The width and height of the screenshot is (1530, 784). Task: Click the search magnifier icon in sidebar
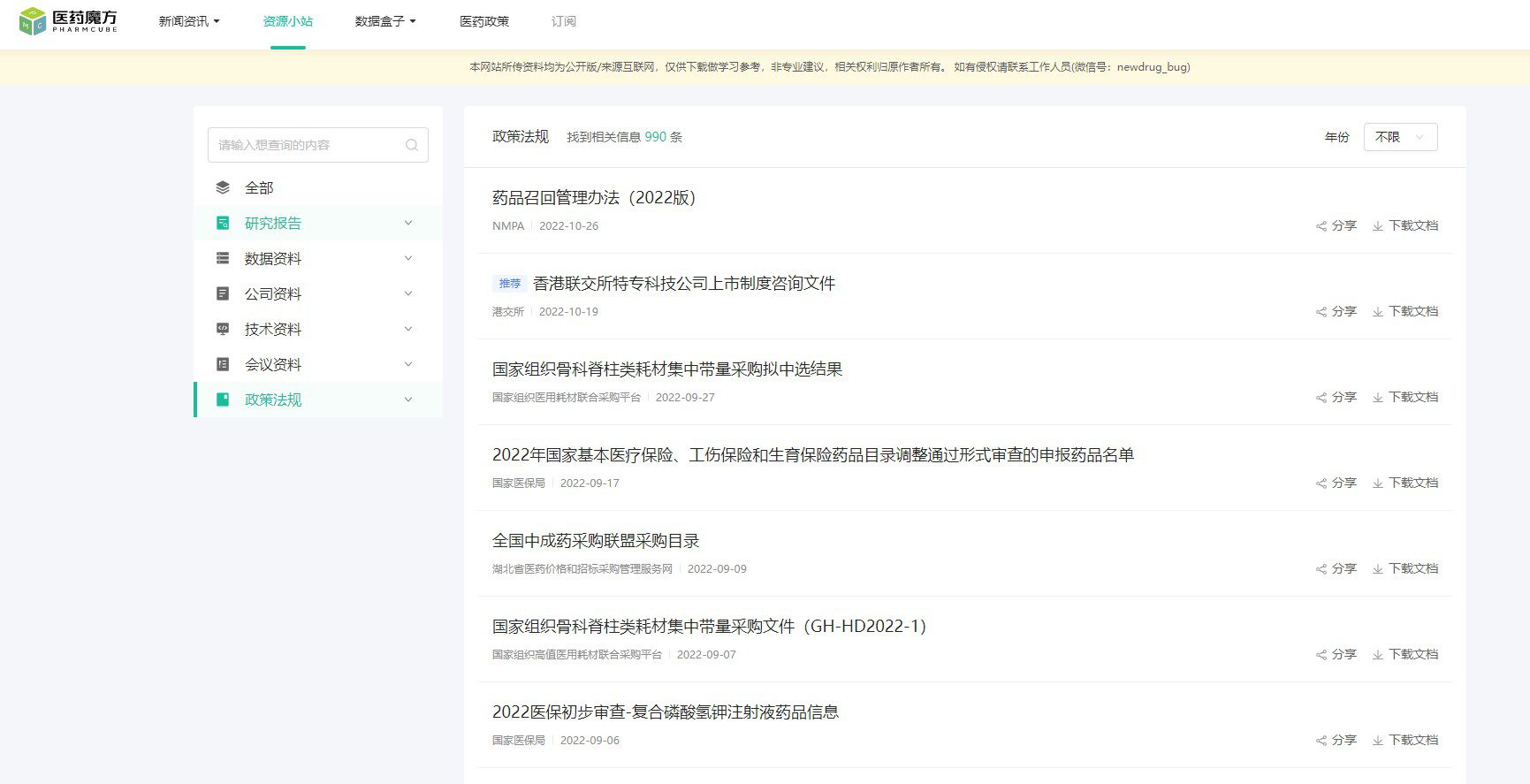click(x=411, y=145)
